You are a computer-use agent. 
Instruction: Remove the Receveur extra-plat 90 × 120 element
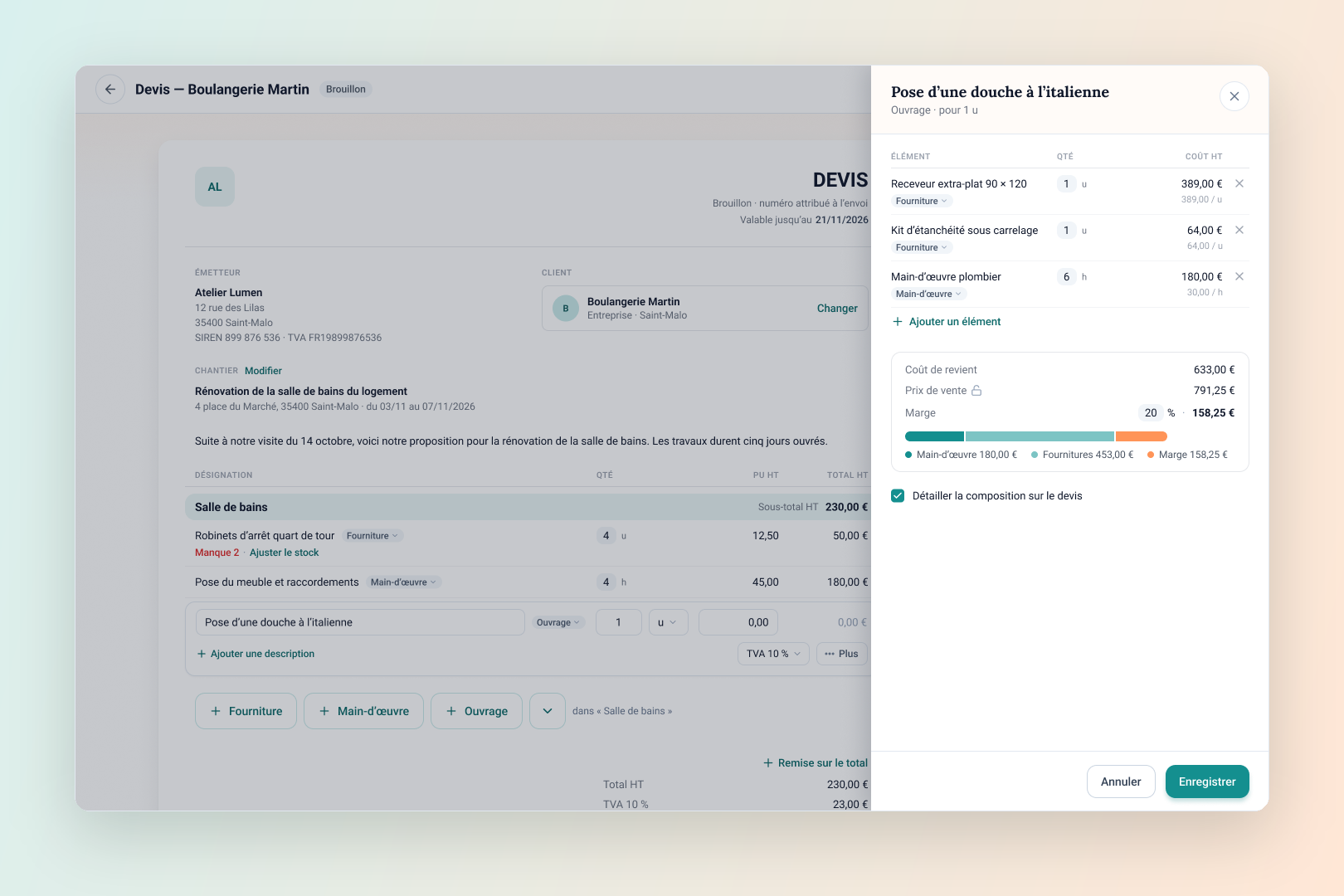pos(1239,183)
